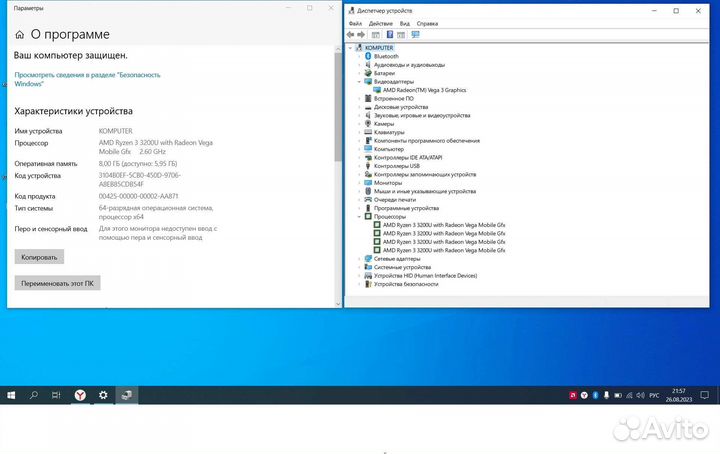
Task: Open the notification center icon
Action: point(705,395)
